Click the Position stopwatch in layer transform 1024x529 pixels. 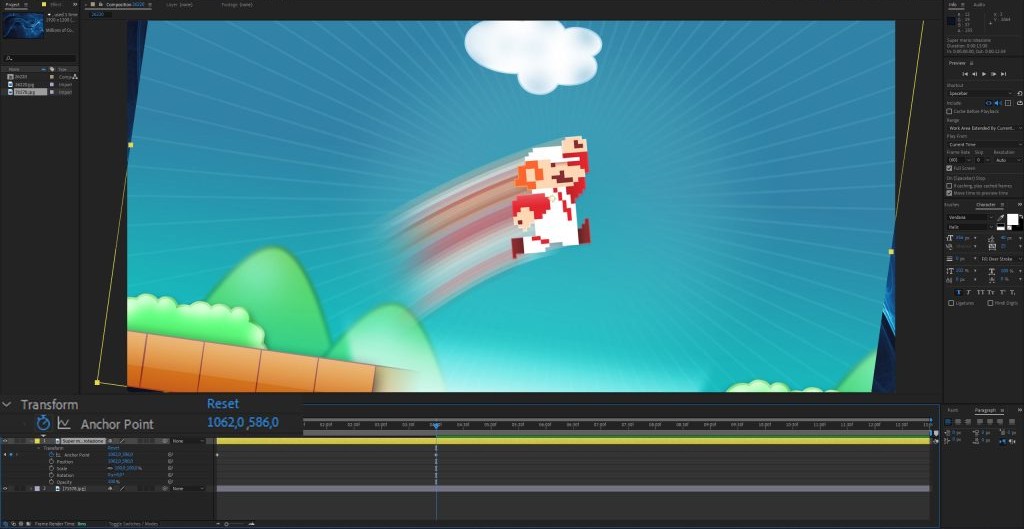tap(52, 461)
